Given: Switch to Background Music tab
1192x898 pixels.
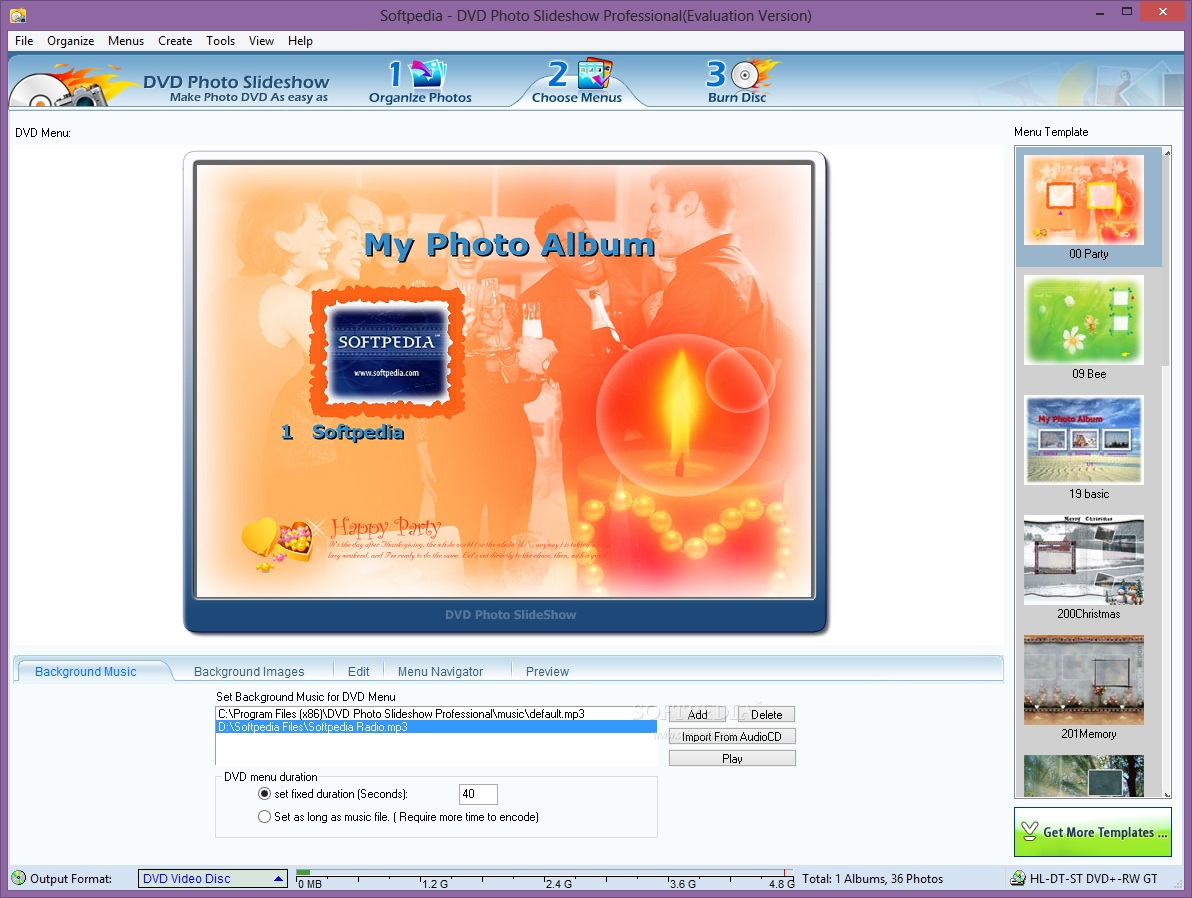Looking at the screenshot, I should click(x=86, y=671).
